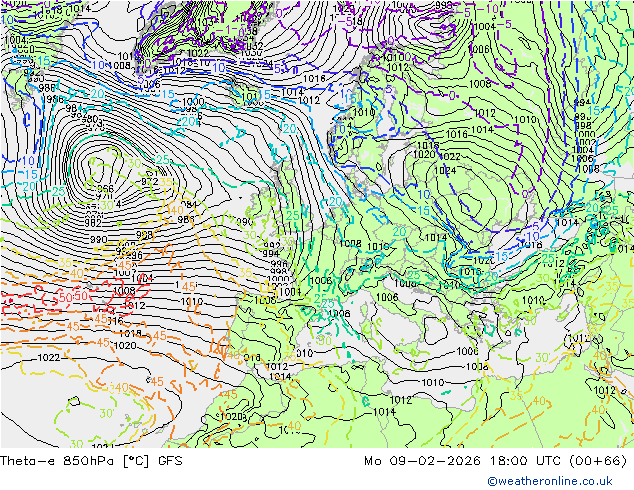Click the 'Mo 09-02-2026 18:00 UTC (00+66)' timestamp
The width and height of the screenshot is (634, 490).
(x=496, y=461)
